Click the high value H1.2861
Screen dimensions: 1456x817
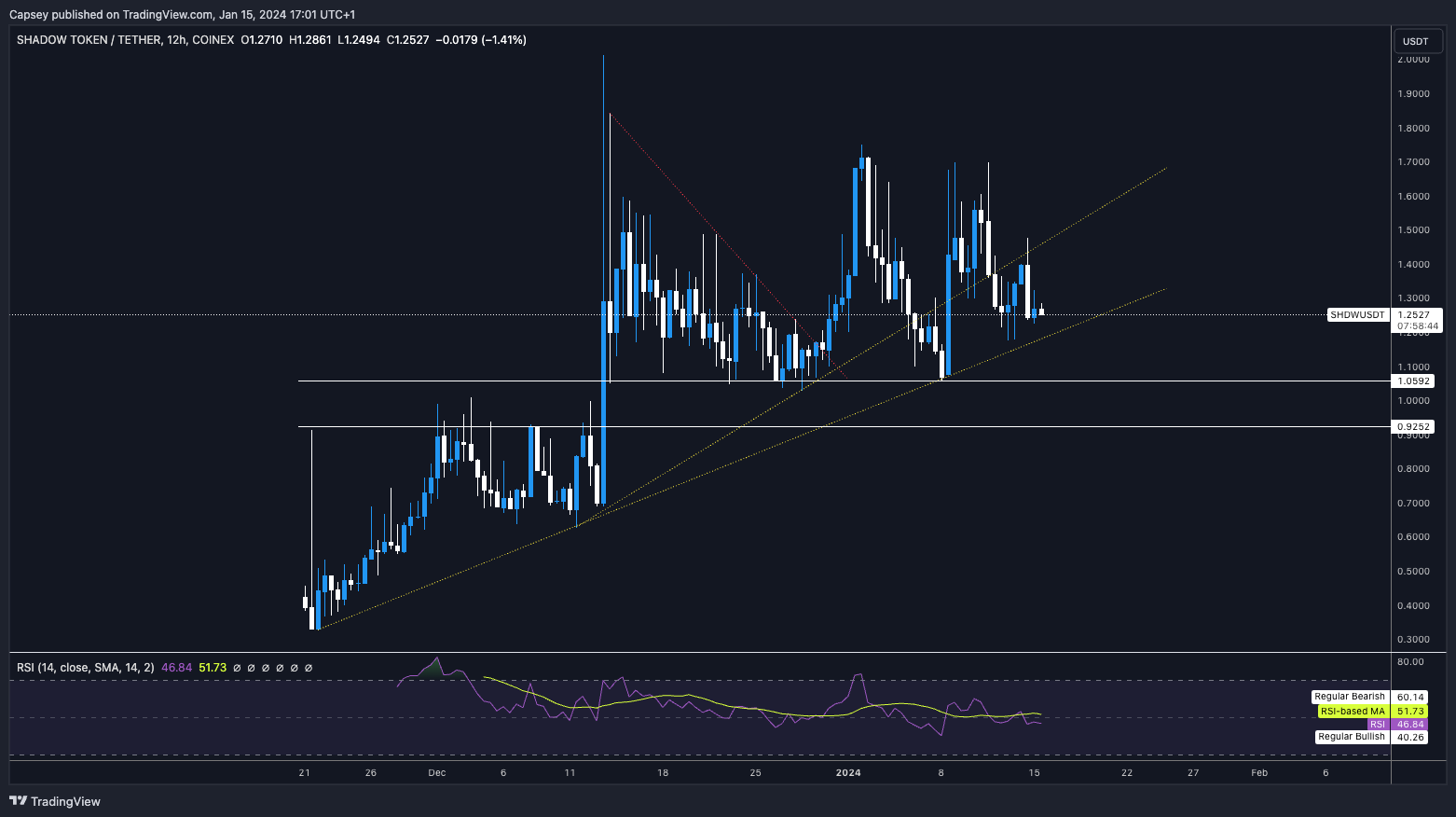(310, 40)
